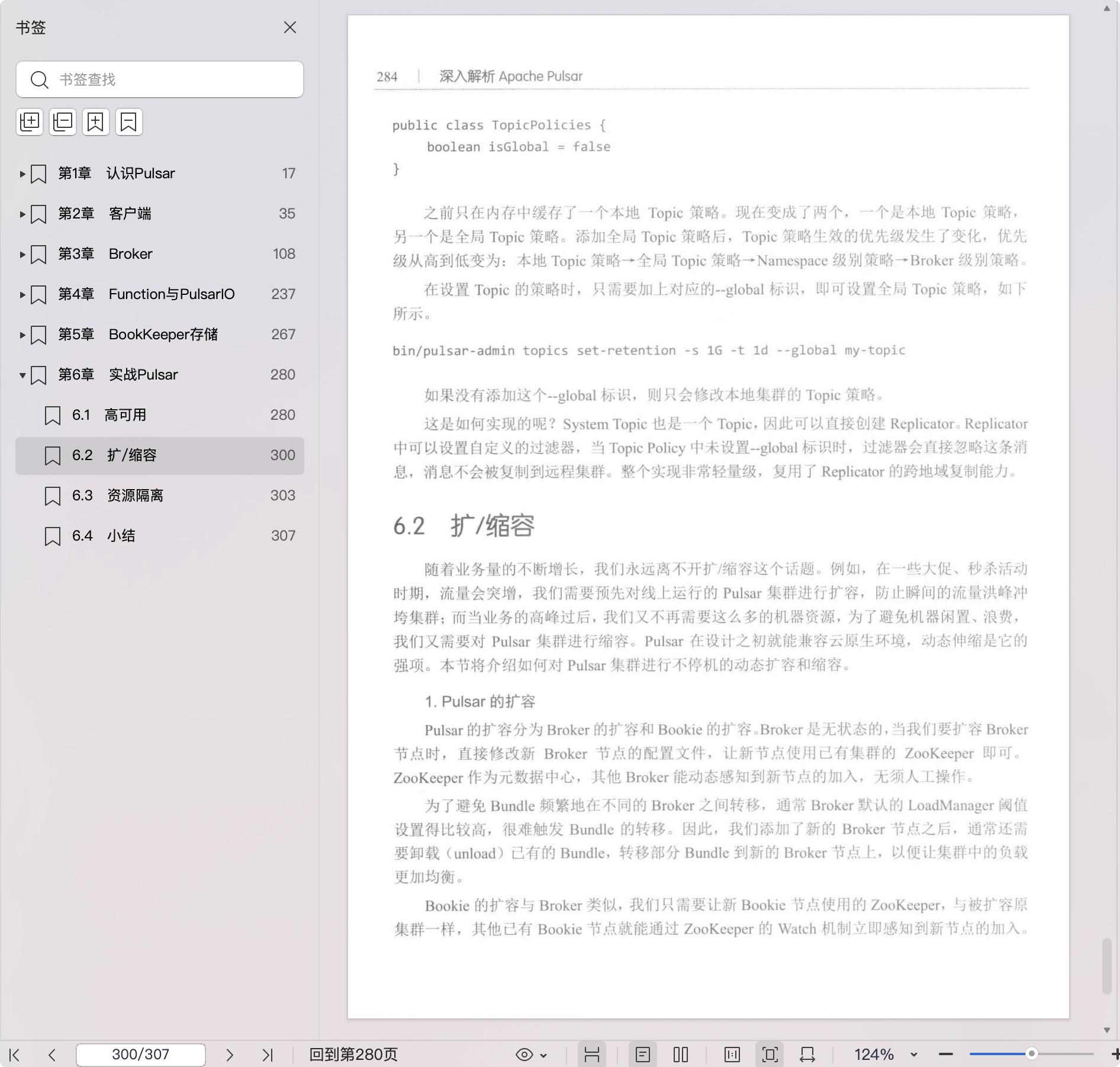The width and height of the screenshot is (1120, 1067).
Task: Click the expand all bookmarks icon
Action: (x=30, y=122)
